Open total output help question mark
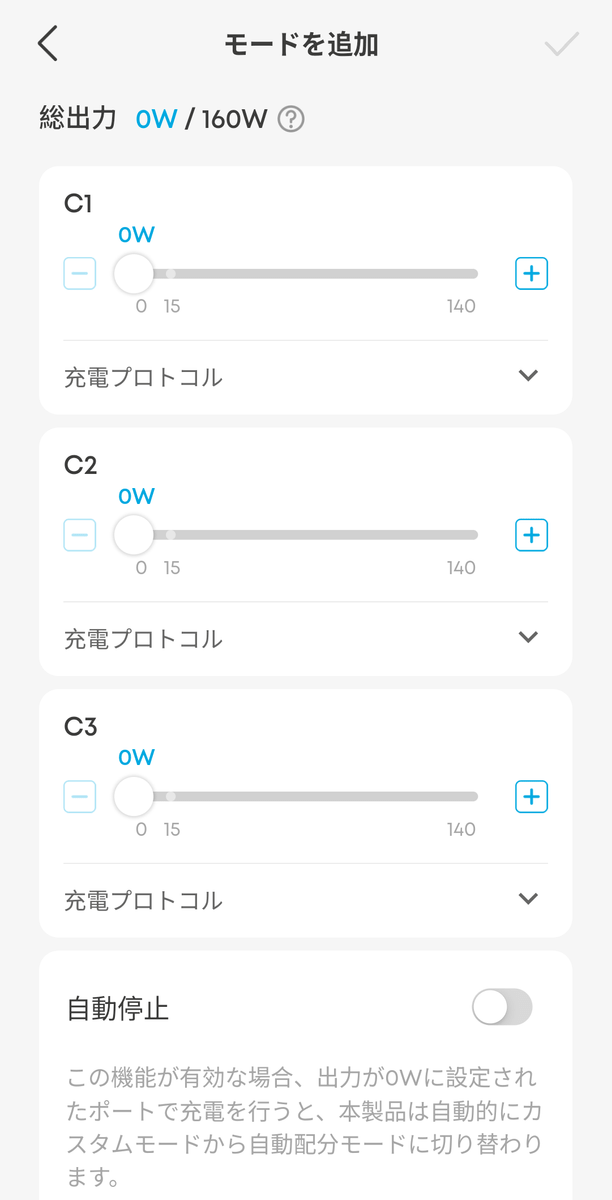This screenshot has height=1200, width=612. [x=291, y=120]
